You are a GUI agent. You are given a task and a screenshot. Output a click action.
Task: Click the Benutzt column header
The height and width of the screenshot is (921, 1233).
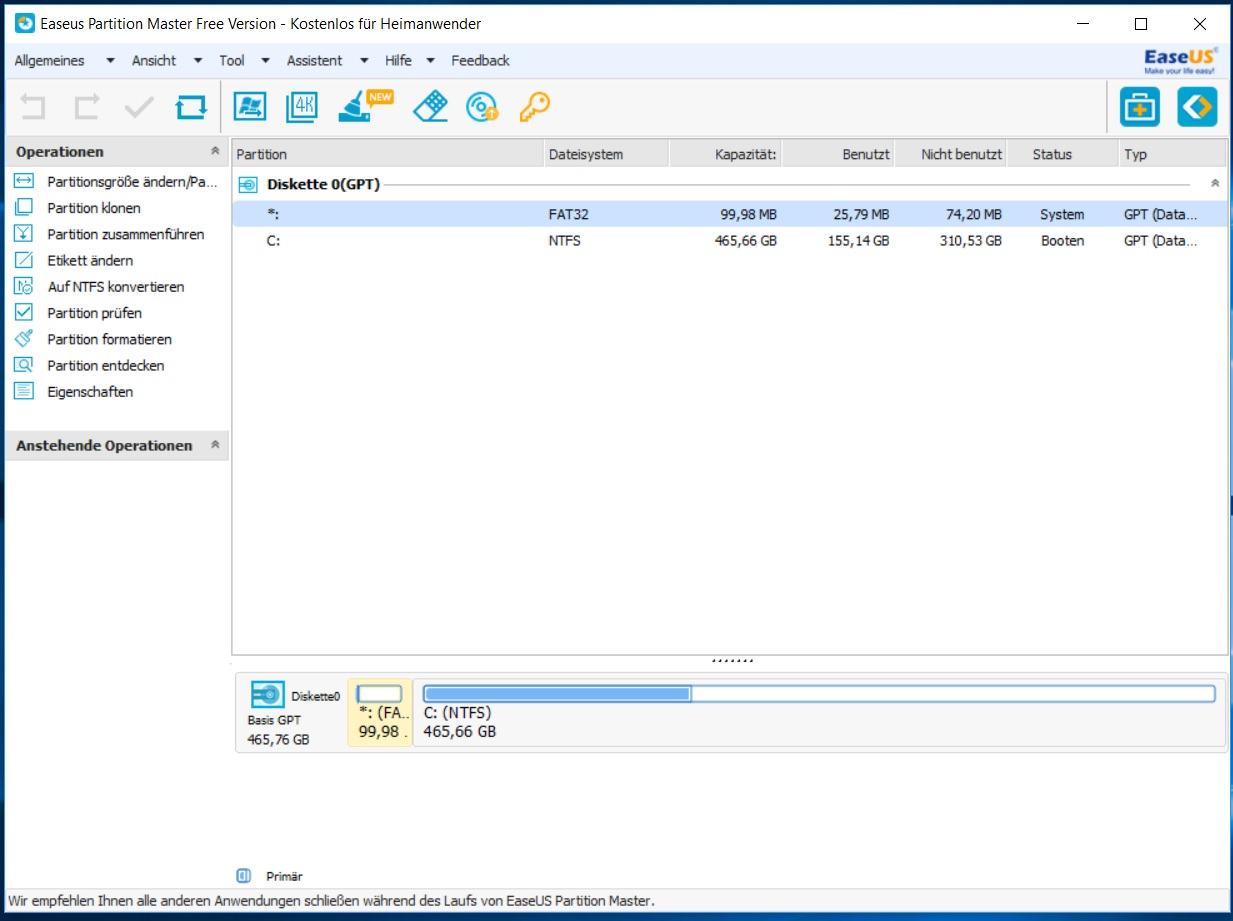click(837, 154)
